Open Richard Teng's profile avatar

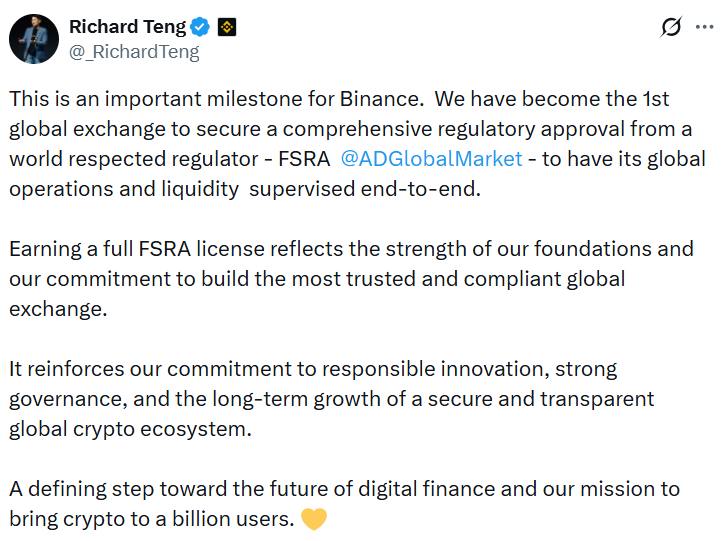coord(33,39)
